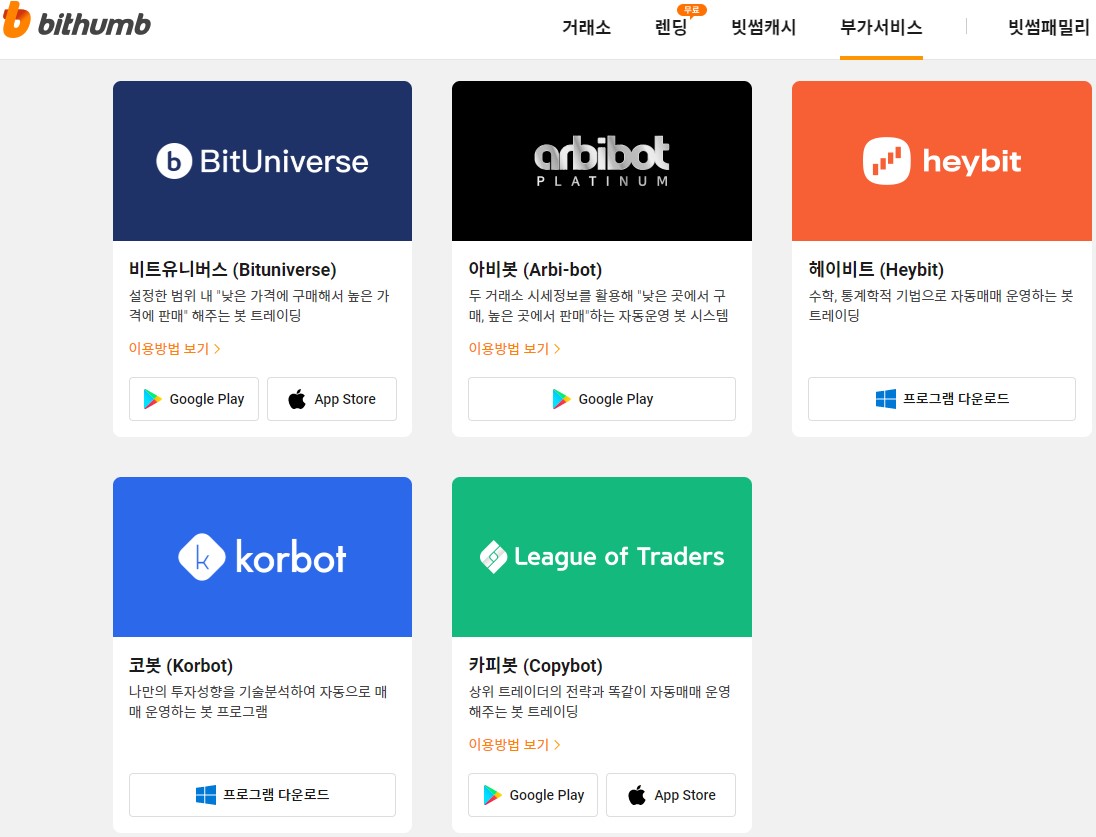Click Google Play button for Copybot

(x=533, y=795)
